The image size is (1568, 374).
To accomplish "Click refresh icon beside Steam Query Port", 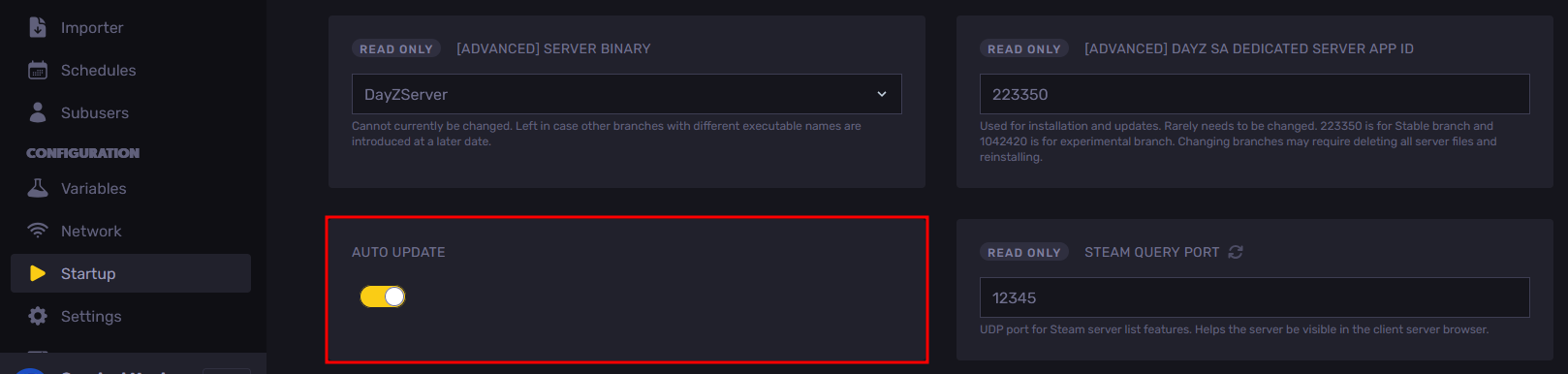I will 1236,252.
